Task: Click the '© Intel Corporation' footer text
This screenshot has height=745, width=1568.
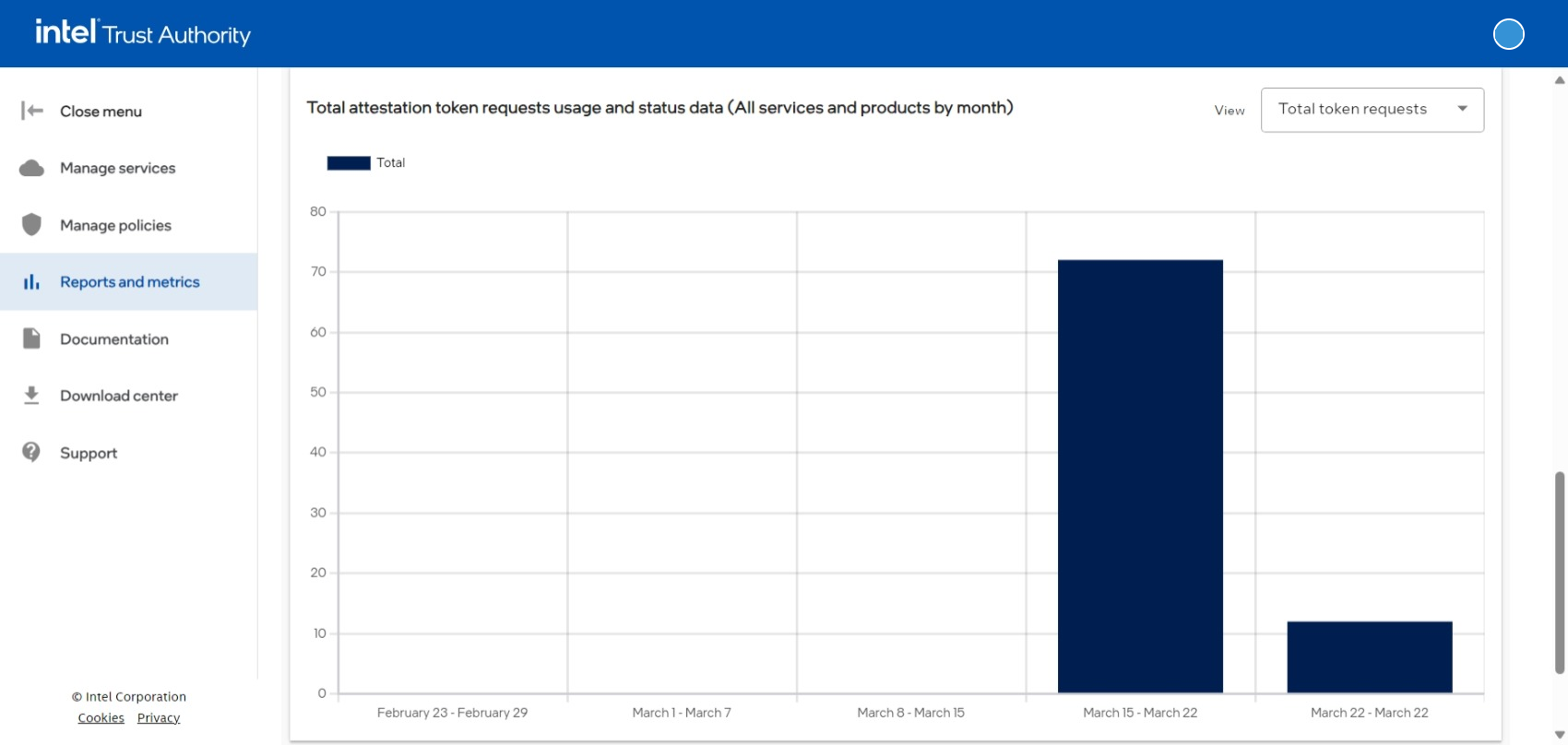Action: pos(129,696)
